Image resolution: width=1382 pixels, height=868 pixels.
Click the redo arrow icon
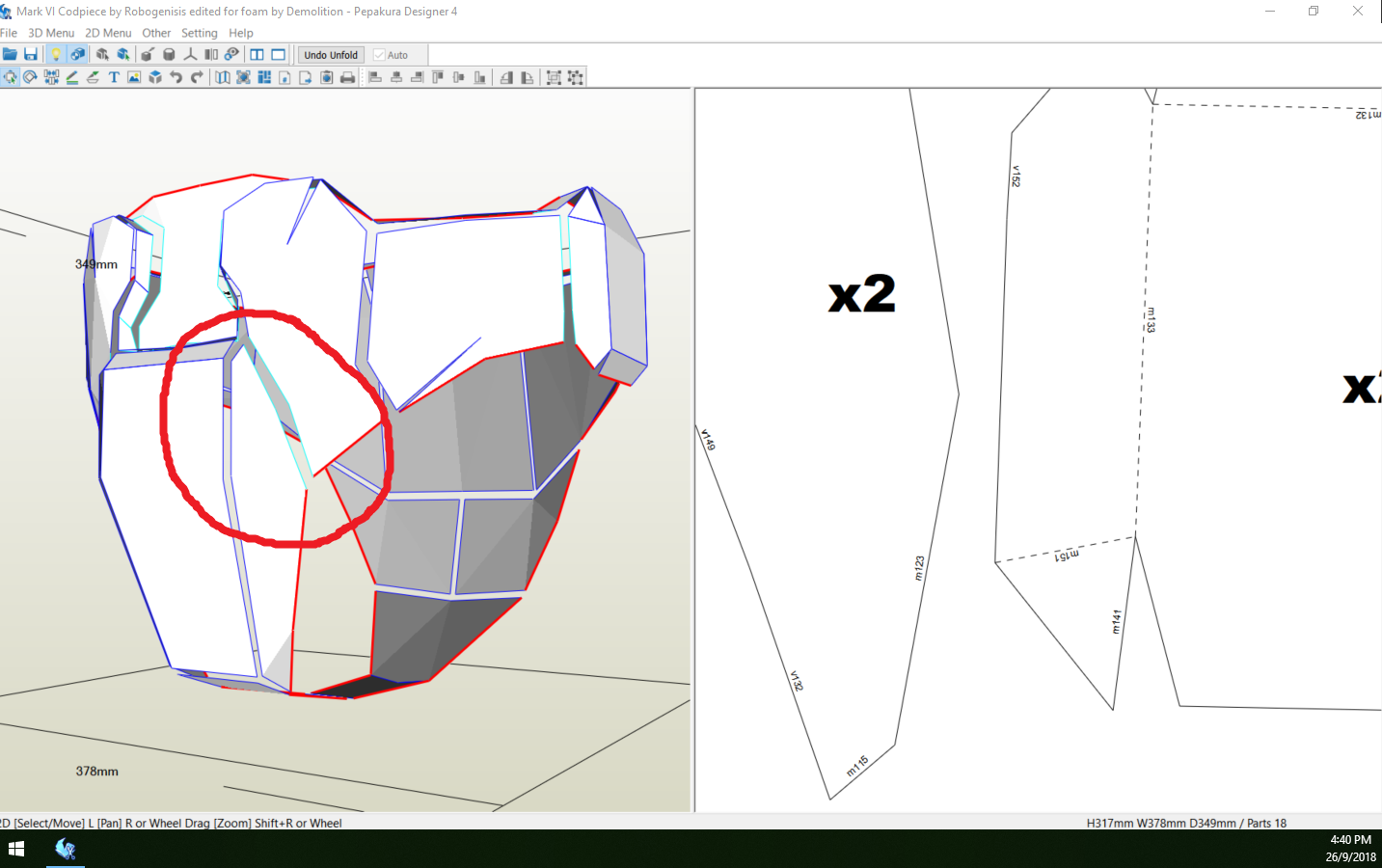coord(198,77)
